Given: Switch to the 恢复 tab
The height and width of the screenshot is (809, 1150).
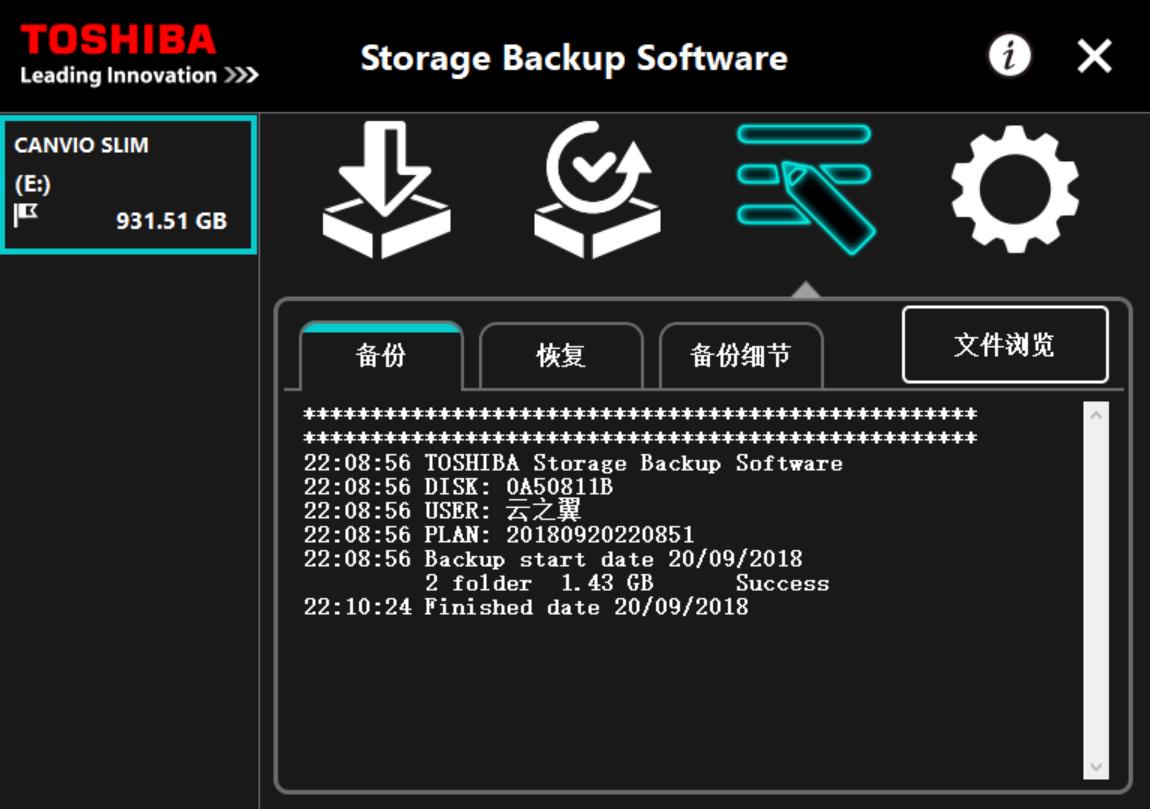Looking at the screenshot, I should (561, 356).
